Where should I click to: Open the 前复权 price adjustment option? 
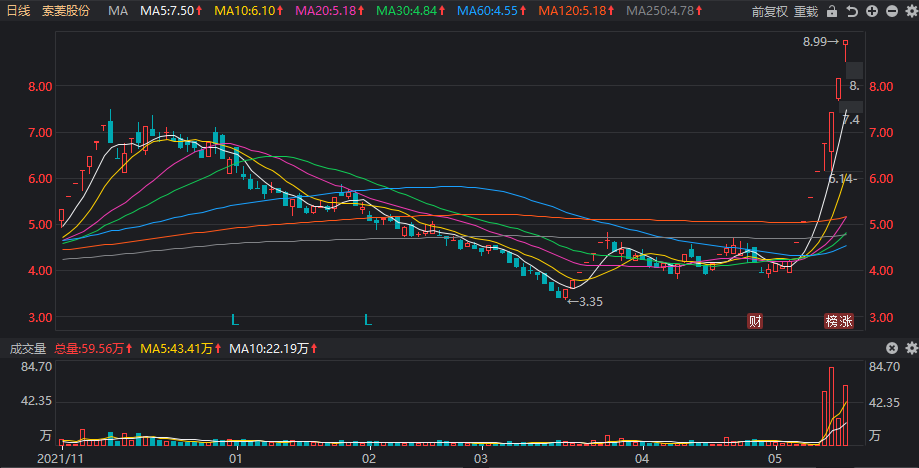pyautogui.click(x=770, y=11)
